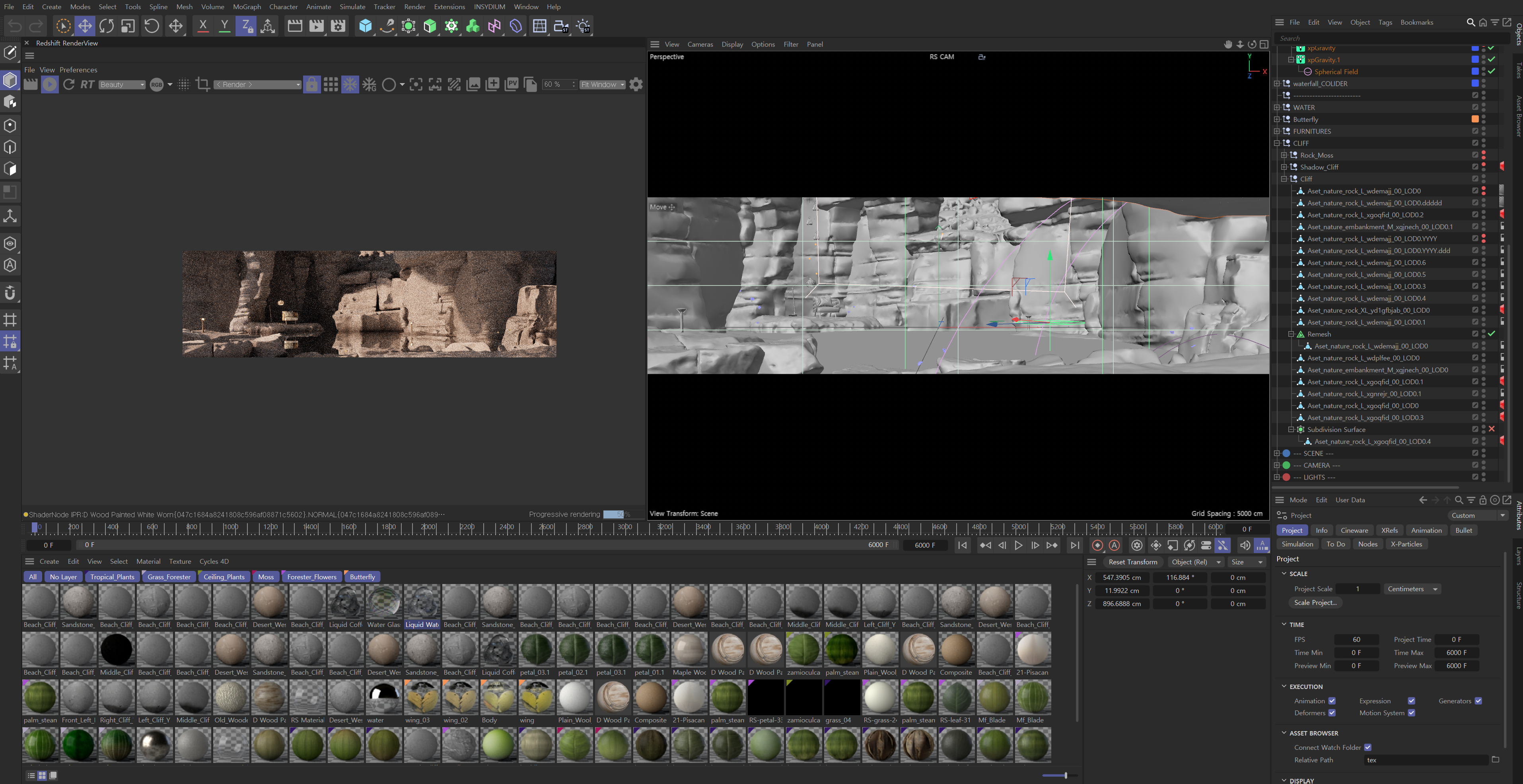Screen dimensions: 1523x784
Task: Open Redshift RenderView settings gear
Action: pos(636,85)
